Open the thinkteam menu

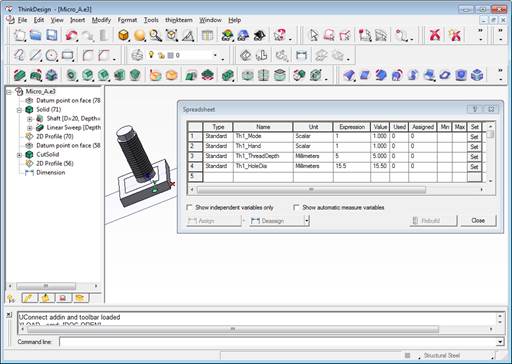[x=179, y=20]
